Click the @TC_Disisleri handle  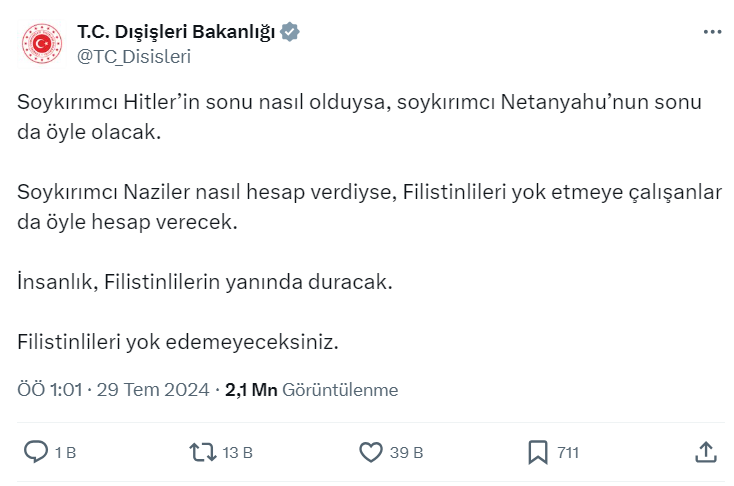134,57
